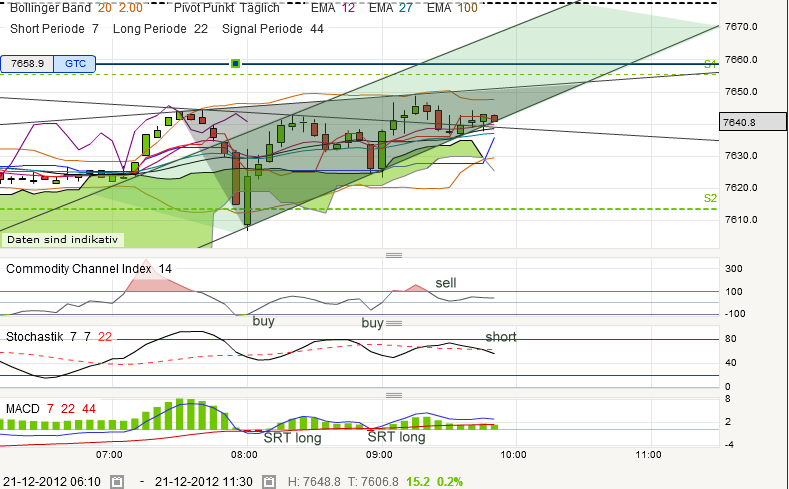
Task: Select the EMA 12 period value
Action: click(x=348, y=8)
